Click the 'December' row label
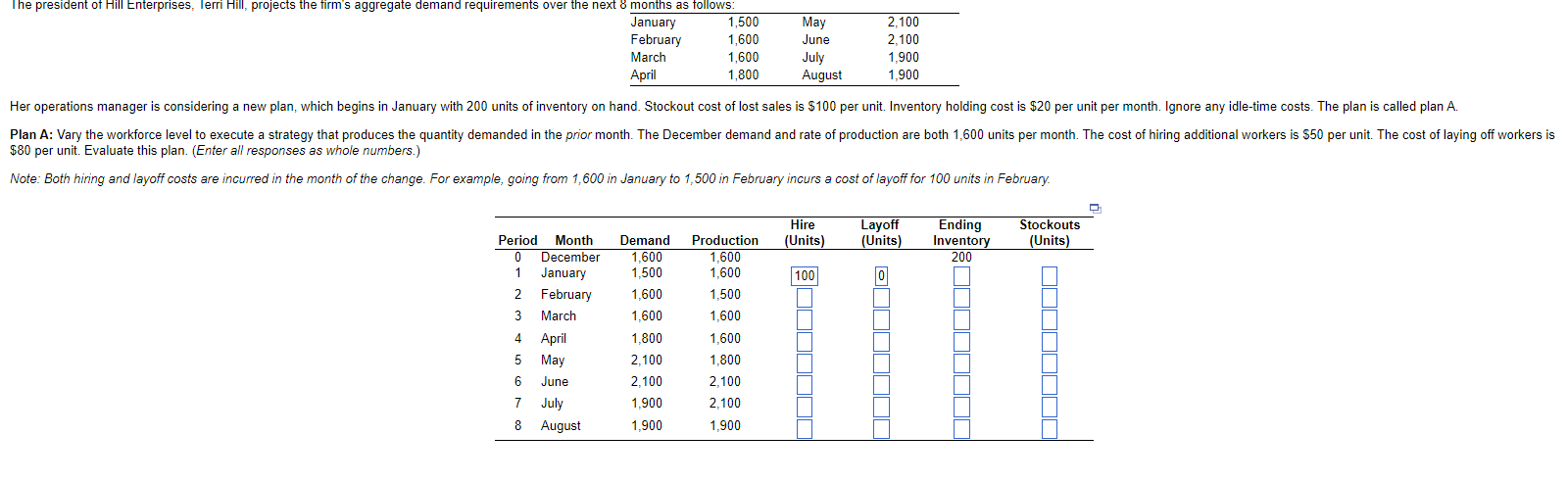Screen dimensions: 1568x483 click(x=570, y=257)
